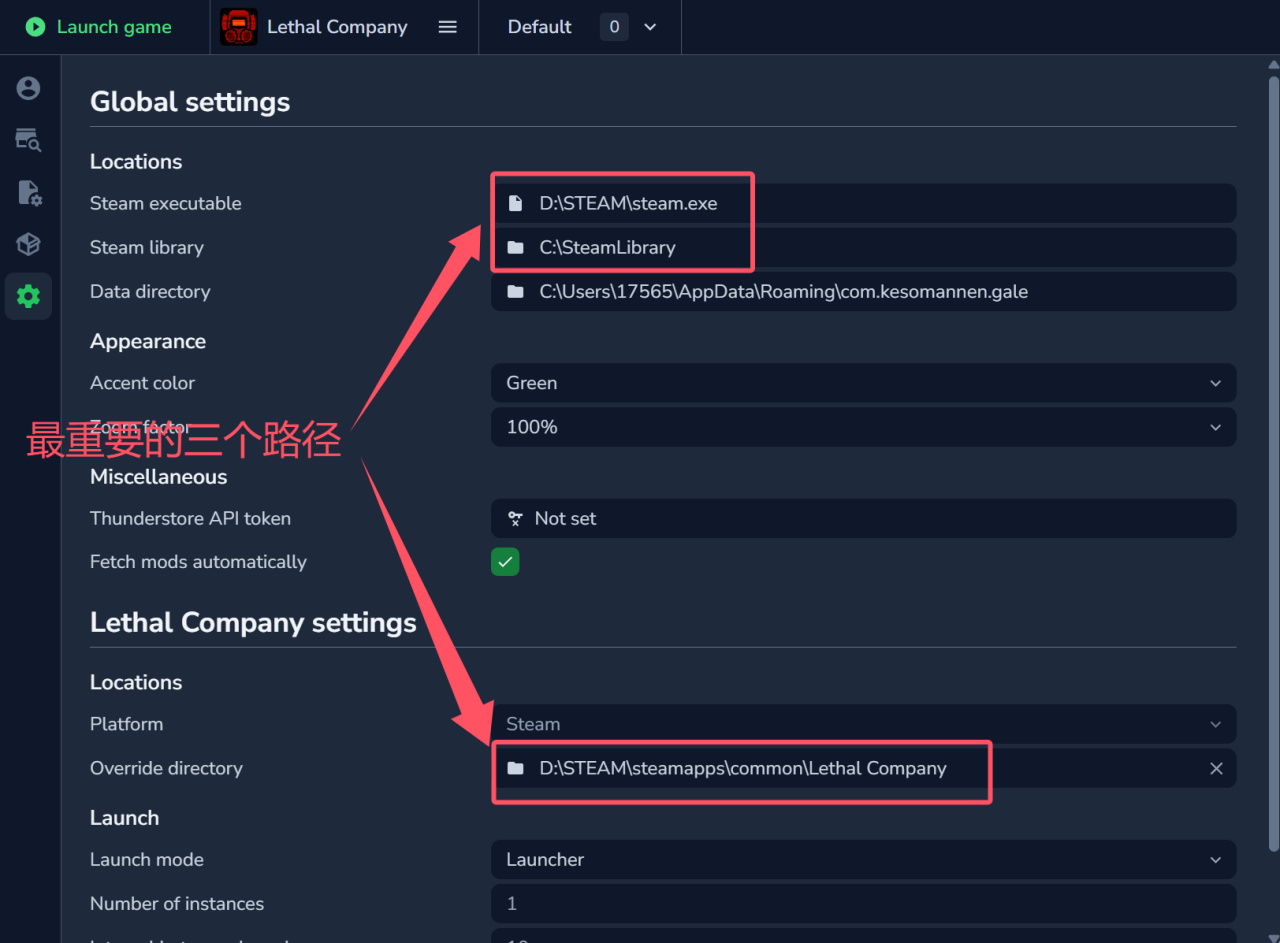Click the Thunderstore API token field
The height and width of the screenshot is (943, 1280).
[863, 518]
